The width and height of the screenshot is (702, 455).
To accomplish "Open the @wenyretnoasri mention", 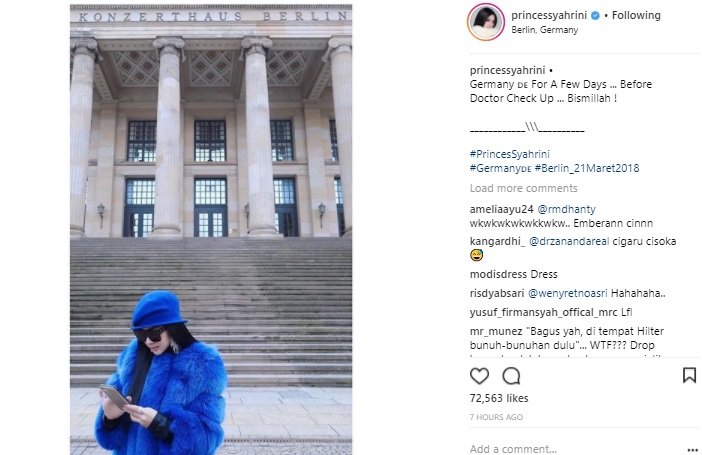I will [568, 293].
